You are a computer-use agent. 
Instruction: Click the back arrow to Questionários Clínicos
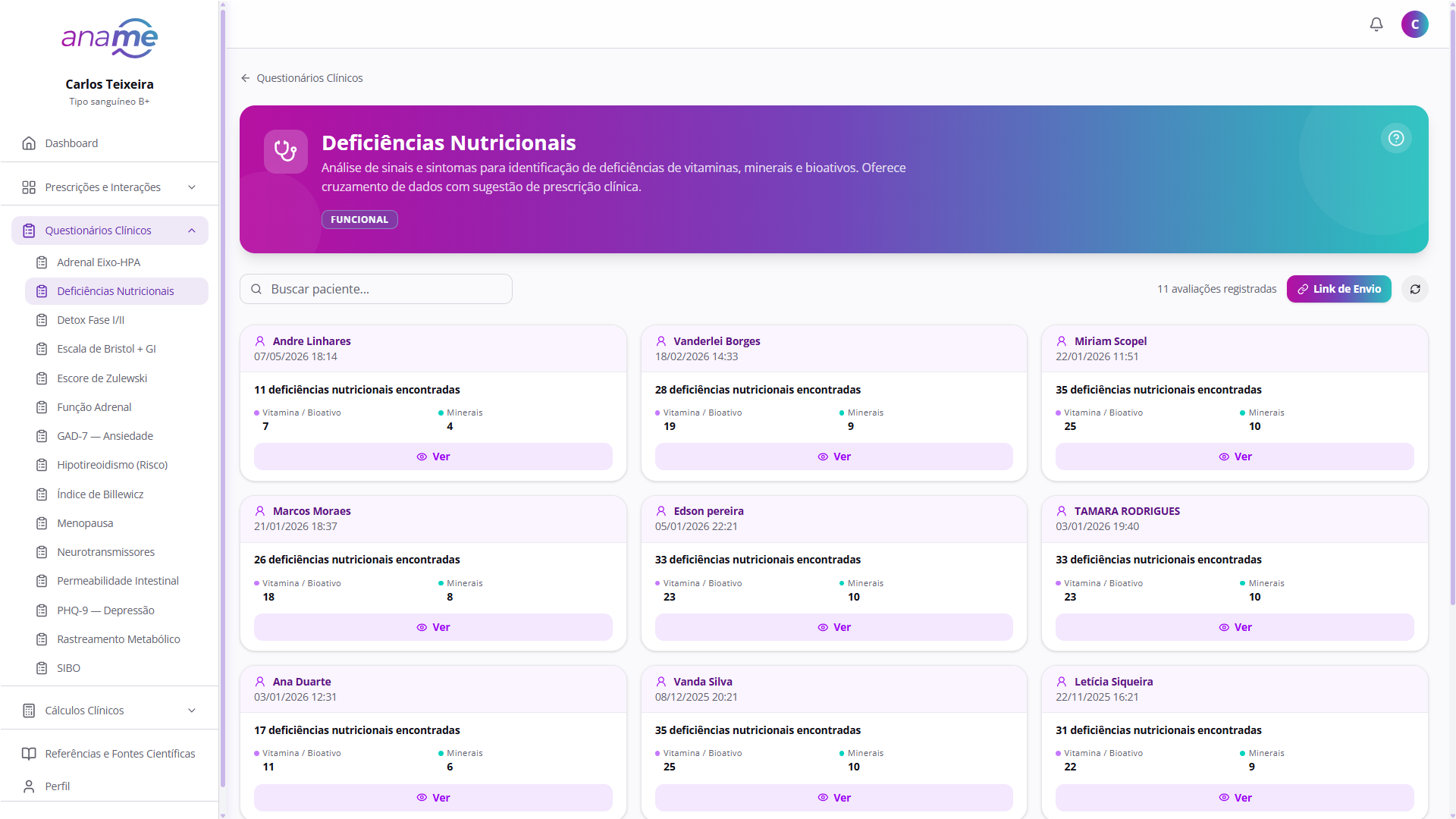tap(246, 78)
